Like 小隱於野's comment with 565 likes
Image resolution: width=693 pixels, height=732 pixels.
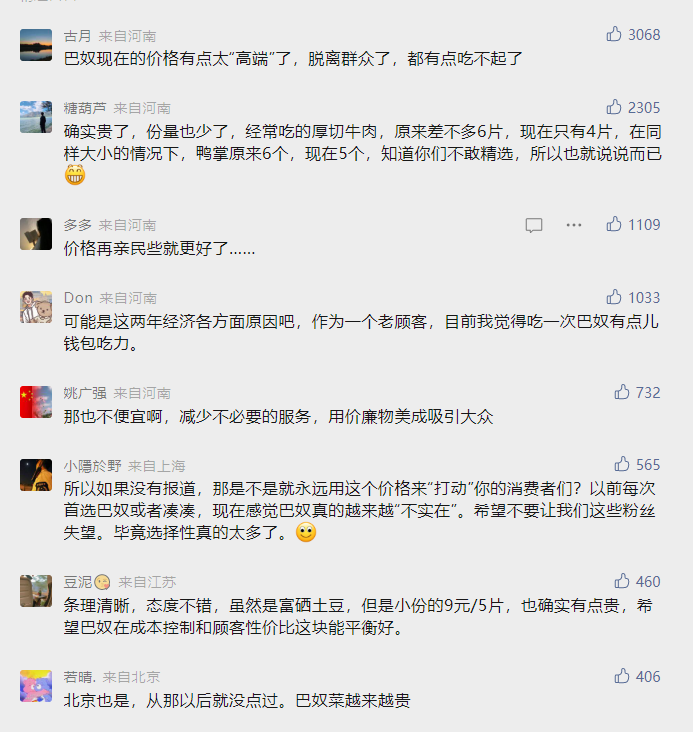pos(622,465)
